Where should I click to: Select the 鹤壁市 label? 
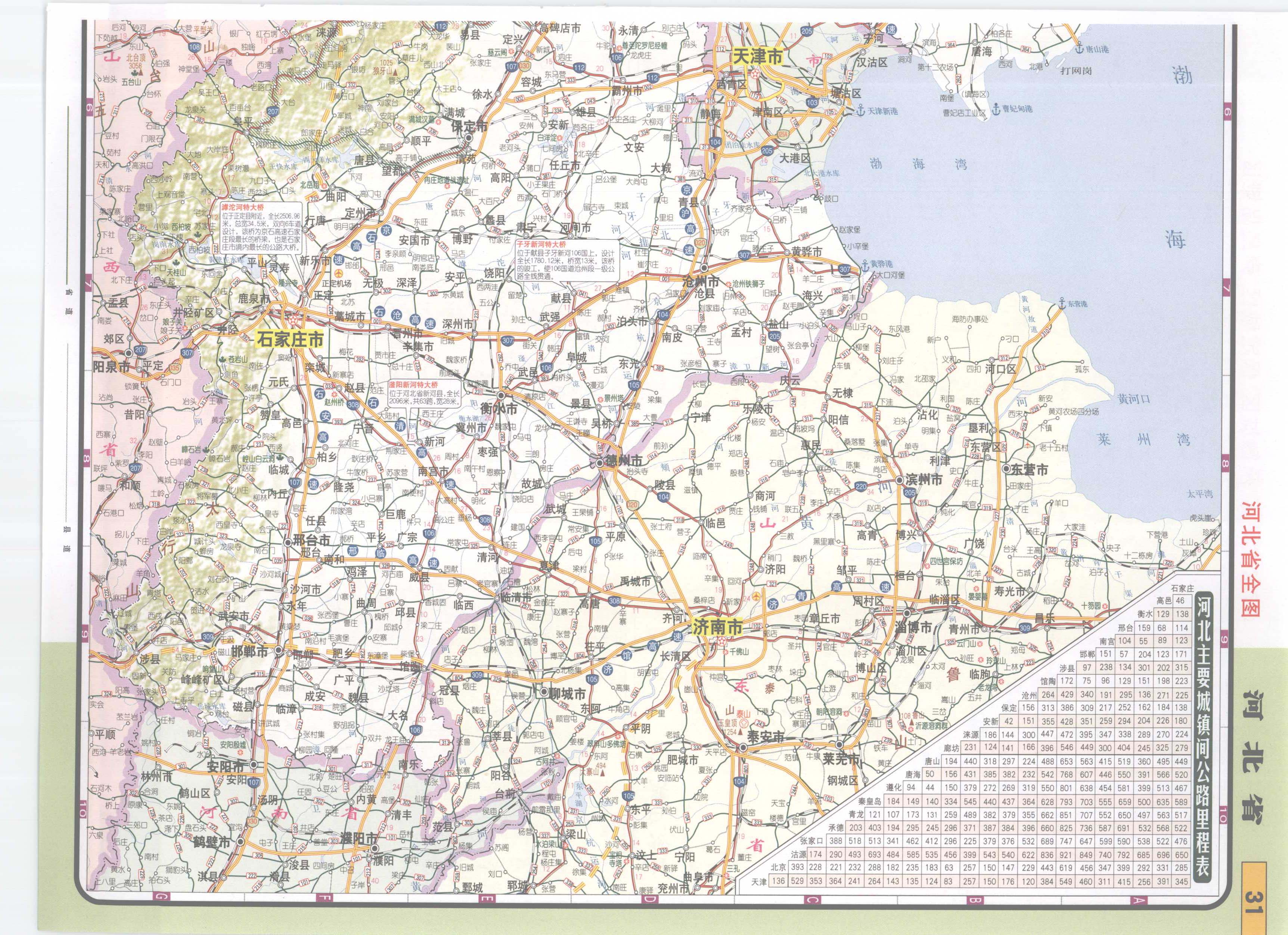click(212, 842)
